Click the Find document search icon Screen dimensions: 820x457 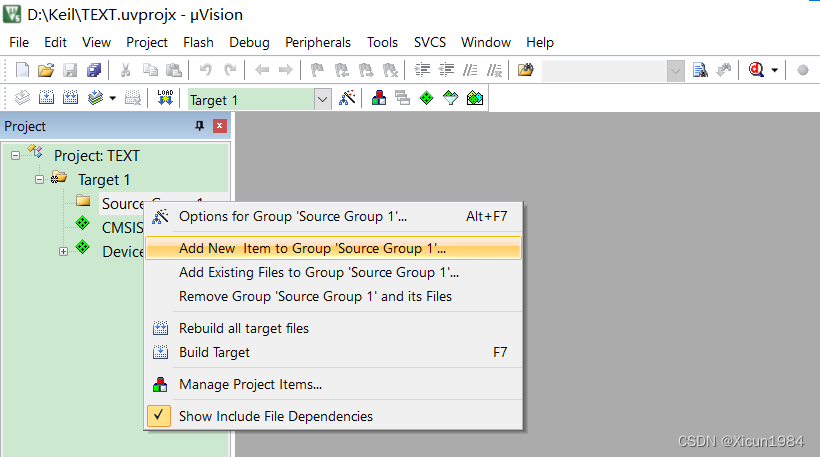700,70
